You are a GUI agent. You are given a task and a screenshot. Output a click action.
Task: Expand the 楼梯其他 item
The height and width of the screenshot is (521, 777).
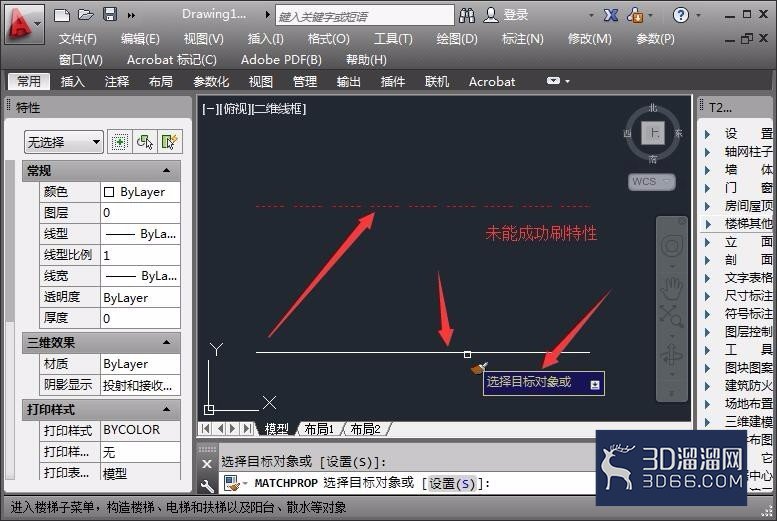click(x=708, y=224)
